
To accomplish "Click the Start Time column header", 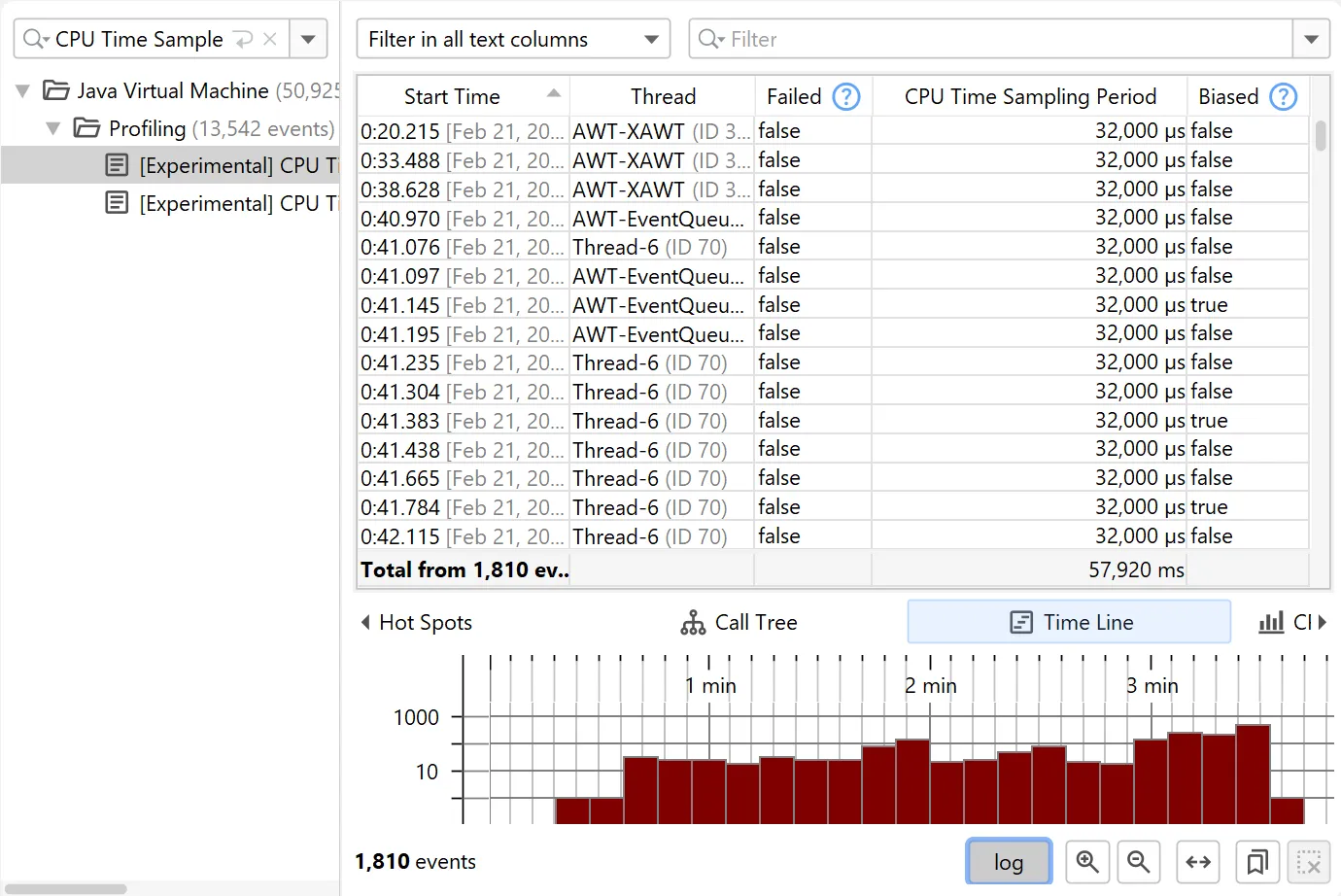I will 452,96.
